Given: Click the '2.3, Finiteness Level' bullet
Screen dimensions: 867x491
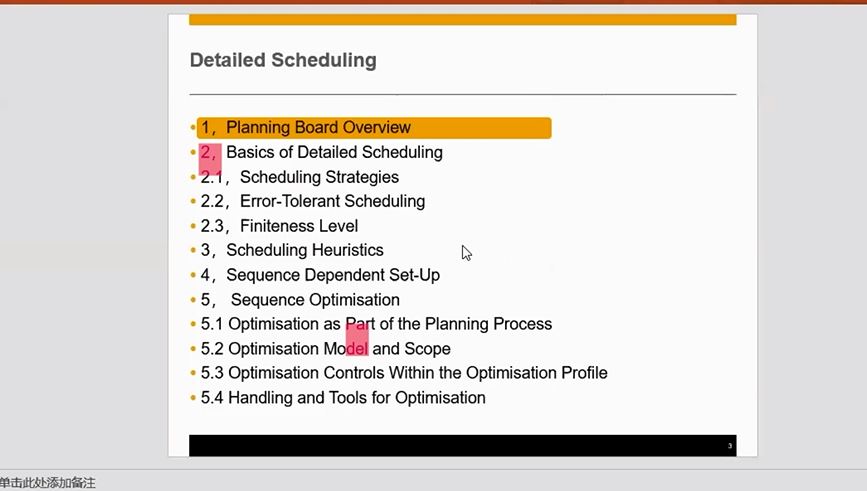Looking at the screenshot, I should tap(279, 226).
